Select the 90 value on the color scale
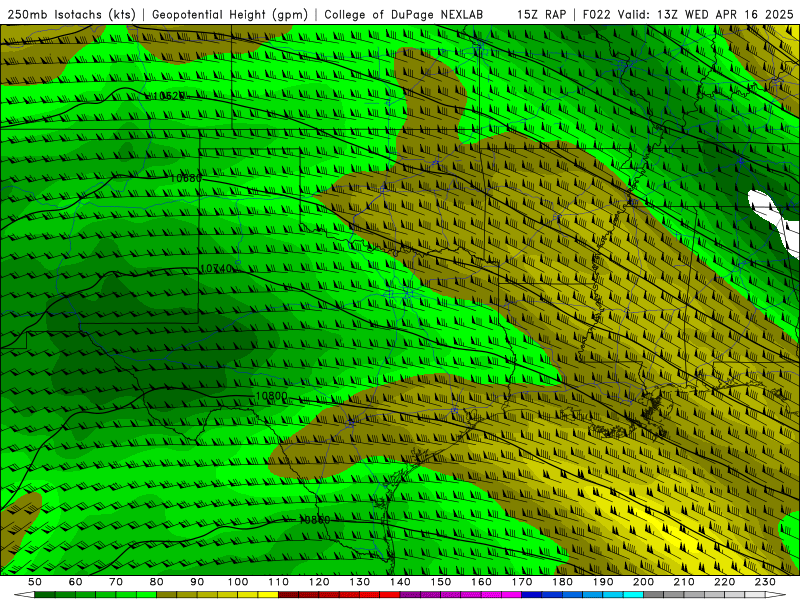Image resolution: width=800 pixels, height=600 pixels. [x=197, y=582]
